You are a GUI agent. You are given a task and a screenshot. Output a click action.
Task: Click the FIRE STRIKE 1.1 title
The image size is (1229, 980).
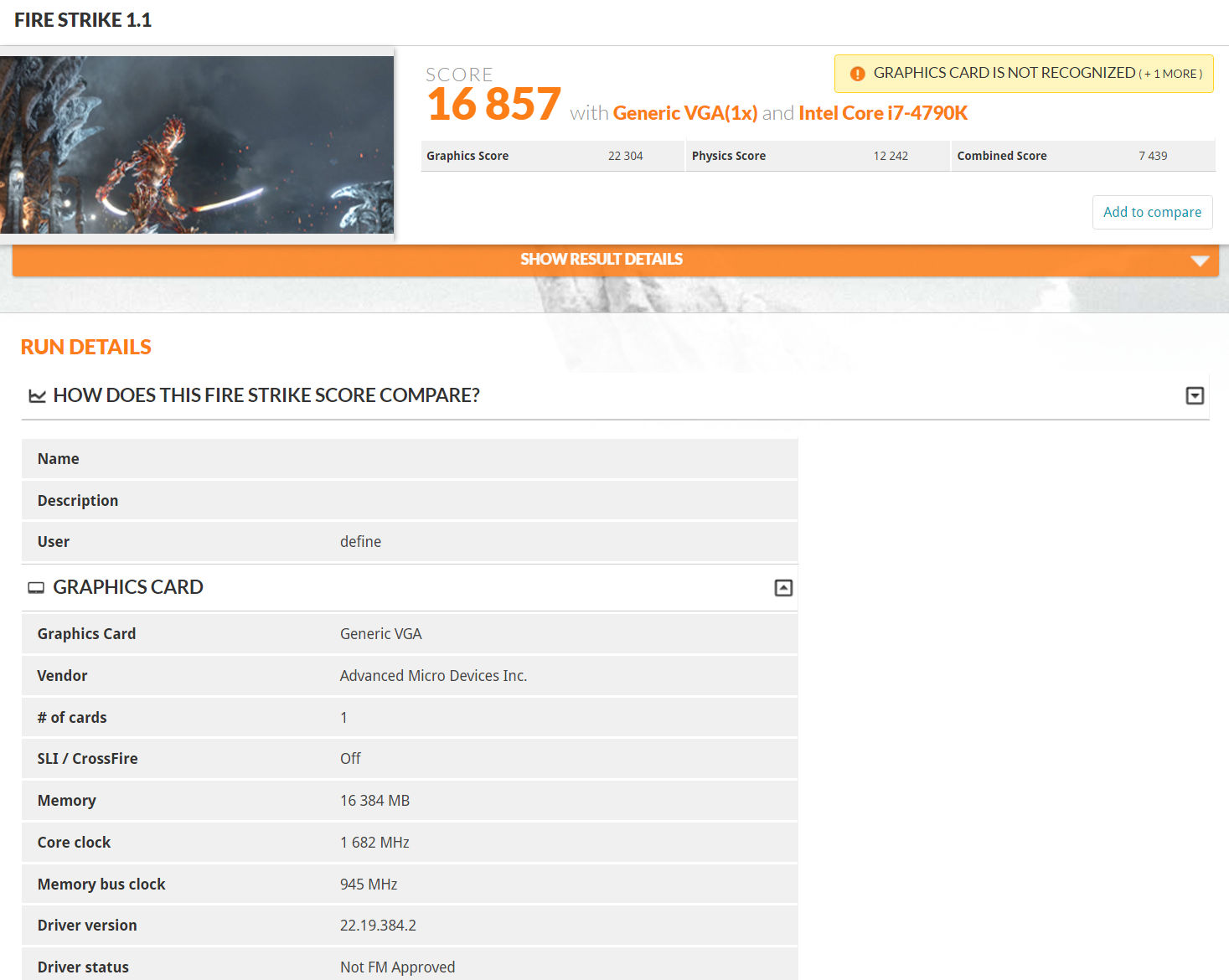coord(83,20)
